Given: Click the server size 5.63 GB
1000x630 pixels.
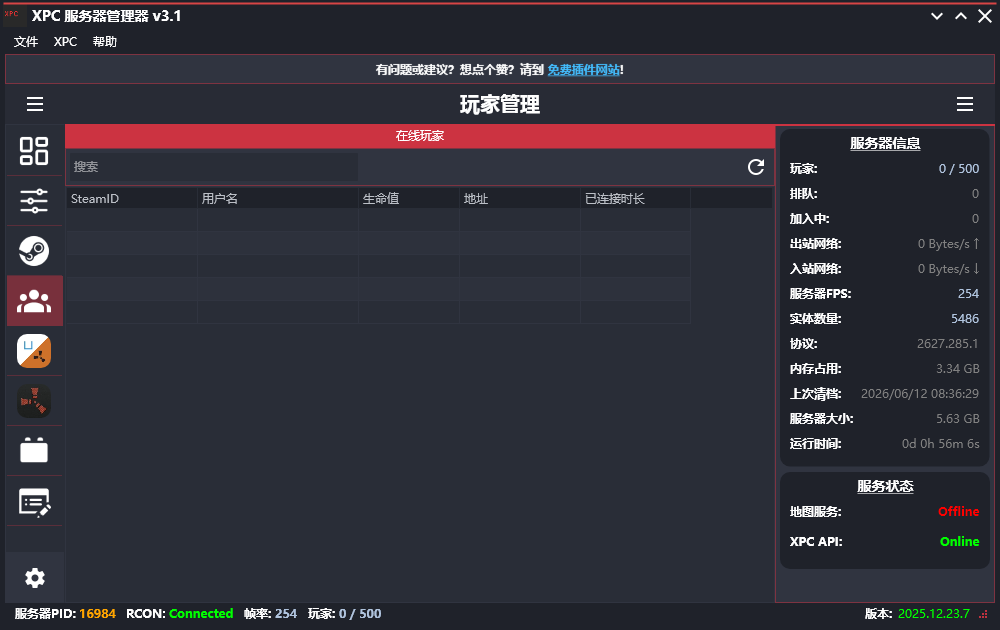Looking at the screenshot, I should (957, 418).
